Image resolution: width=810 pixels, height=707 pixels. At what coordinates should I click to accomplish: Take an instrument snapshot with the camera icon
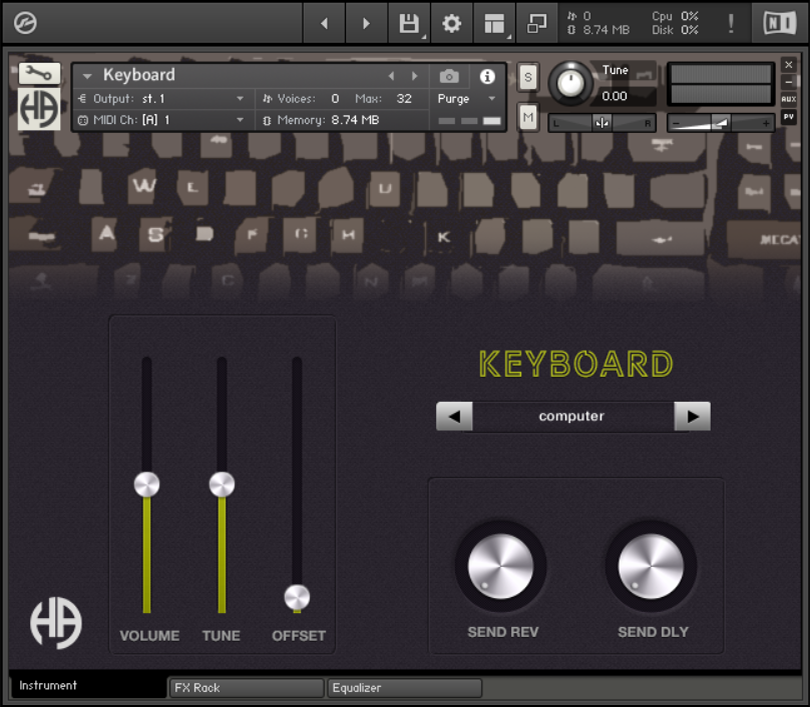(x=449, y=76)
